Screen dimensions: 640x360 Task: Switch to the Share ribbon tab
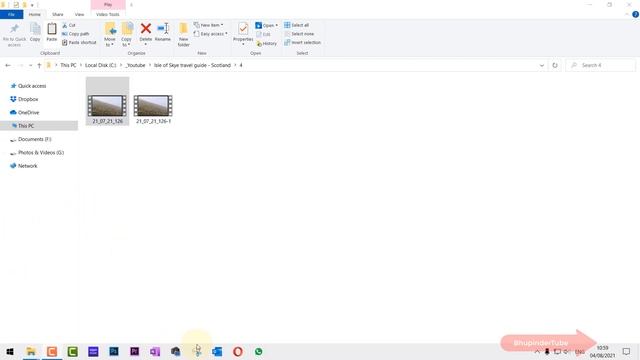click(58, 14)
